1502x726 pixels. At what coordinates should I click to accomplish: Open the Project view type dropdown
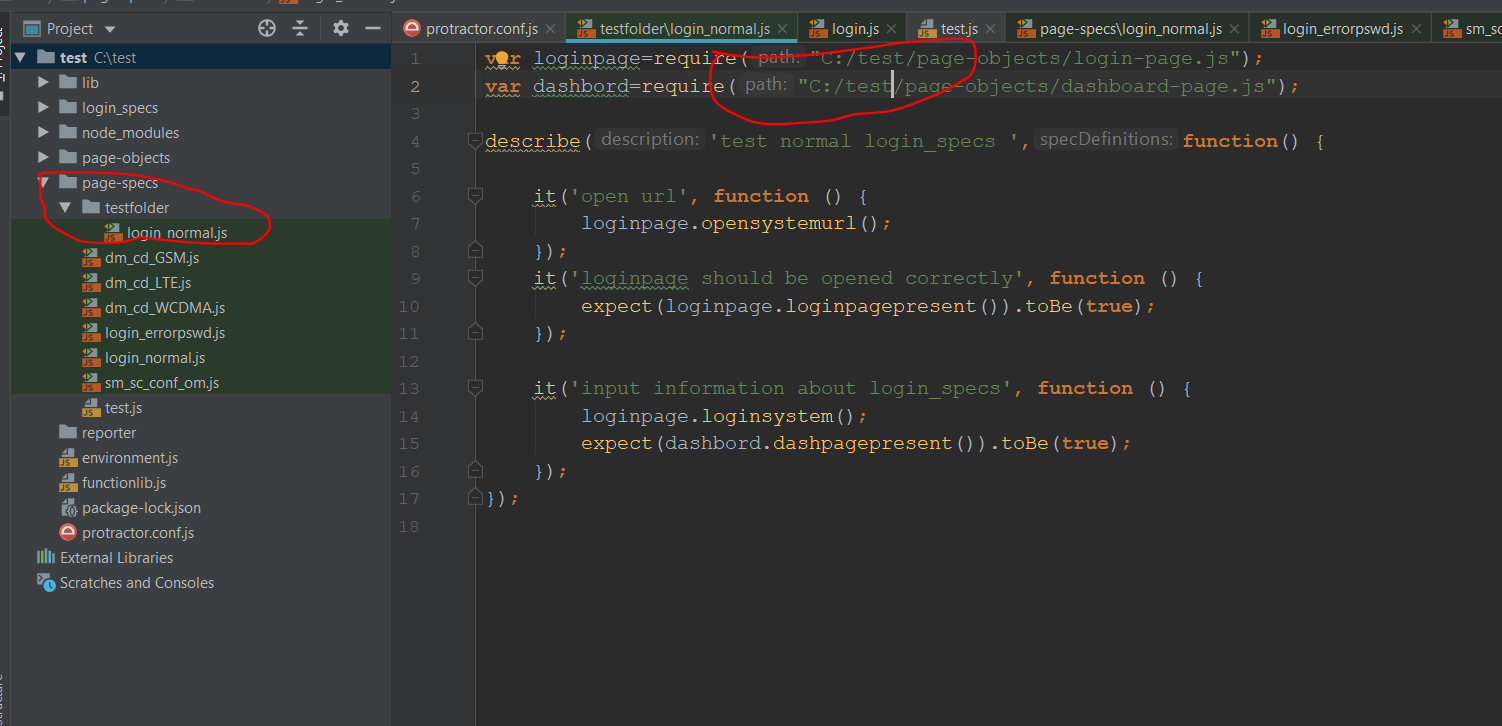pyautogui.click(x=108, y=29)
